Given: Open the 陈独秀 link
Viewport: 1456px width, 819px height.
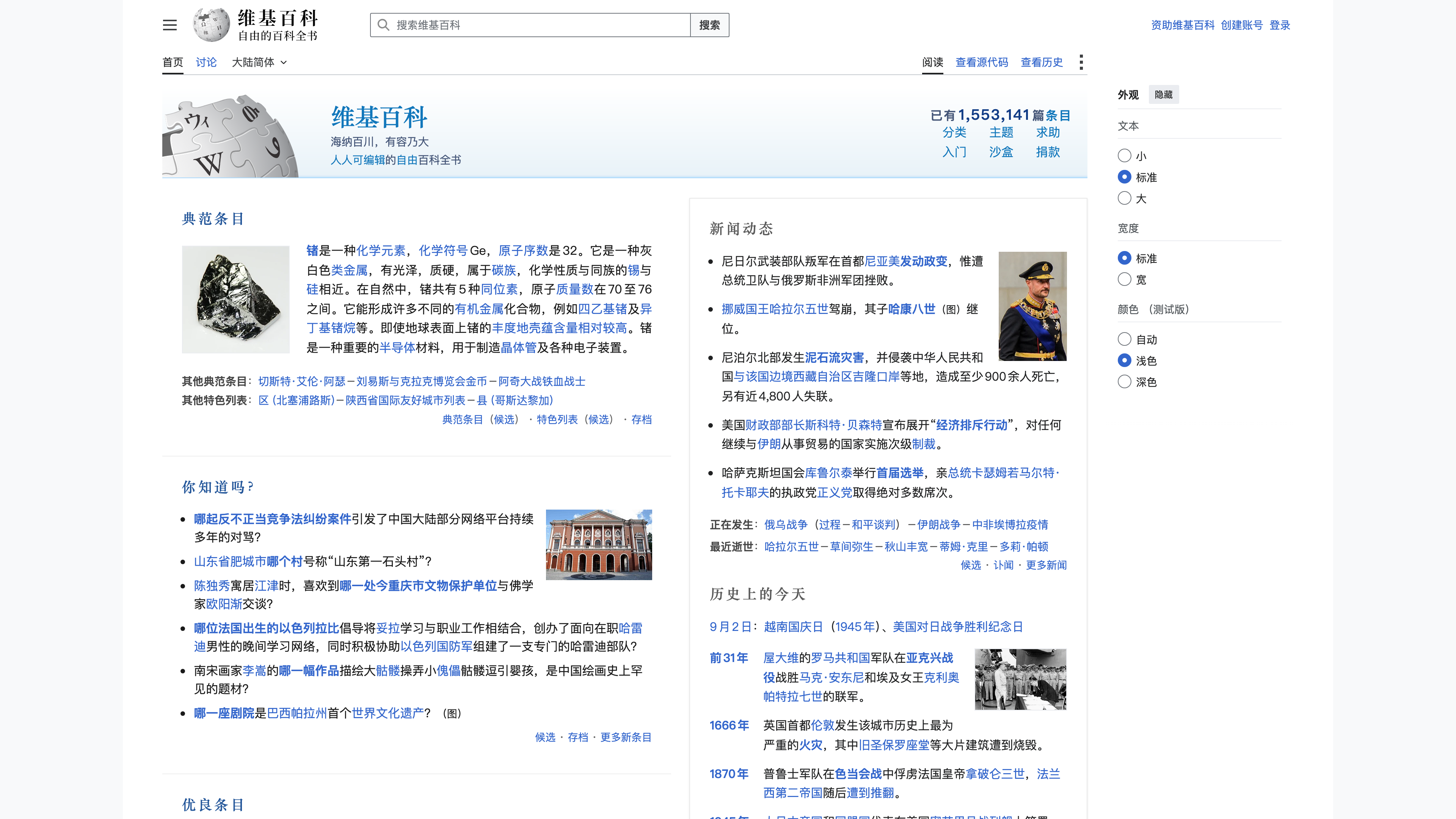Looking at the screenshot, I should (212, 585).
